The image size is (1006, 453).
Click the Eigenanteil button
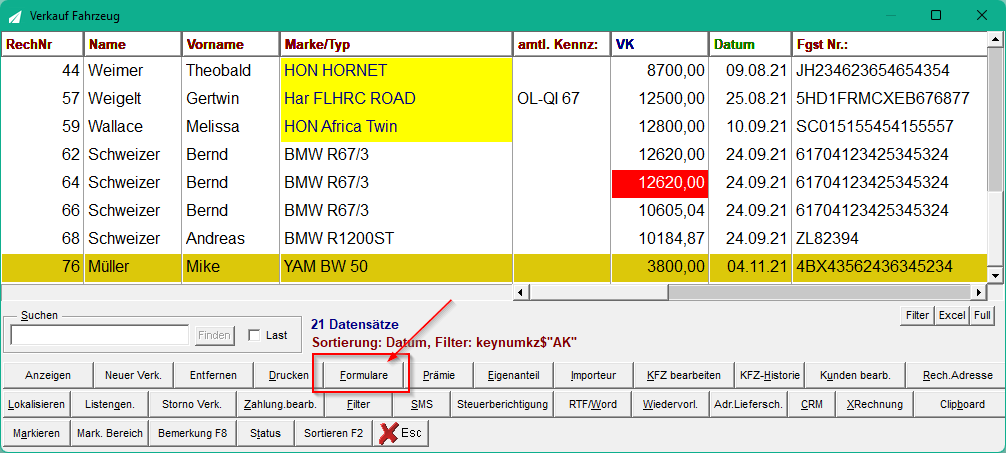click(513, 375)
